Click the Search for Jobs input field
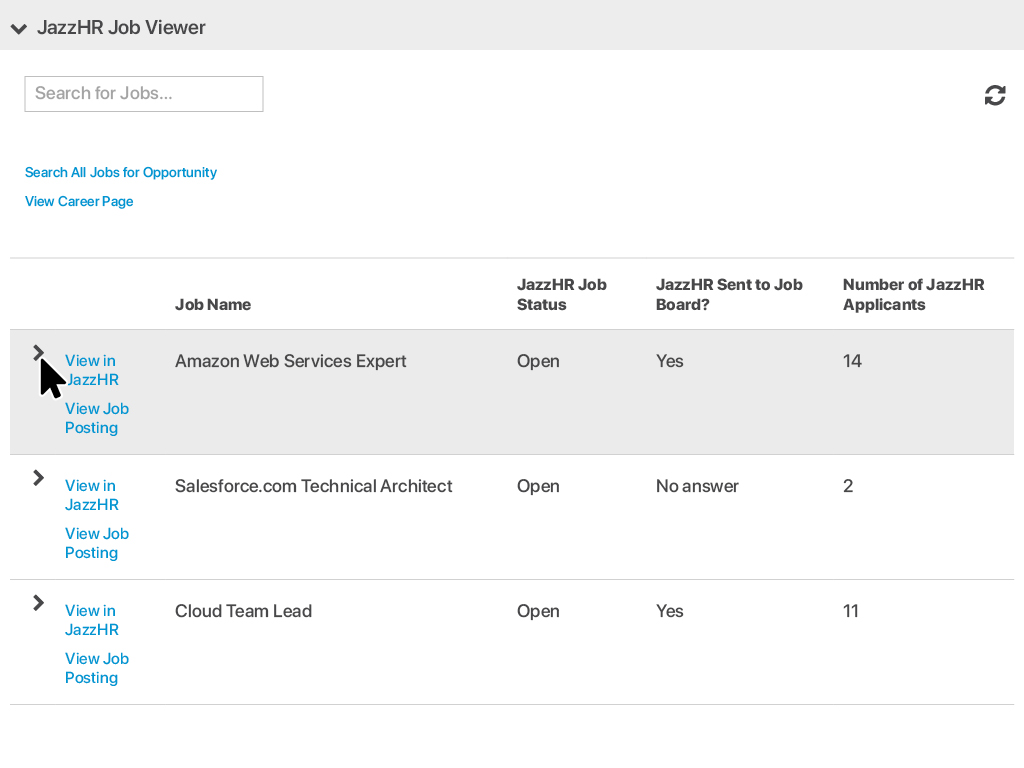This screenshot has width=1024, height=768. pos(144,94)
